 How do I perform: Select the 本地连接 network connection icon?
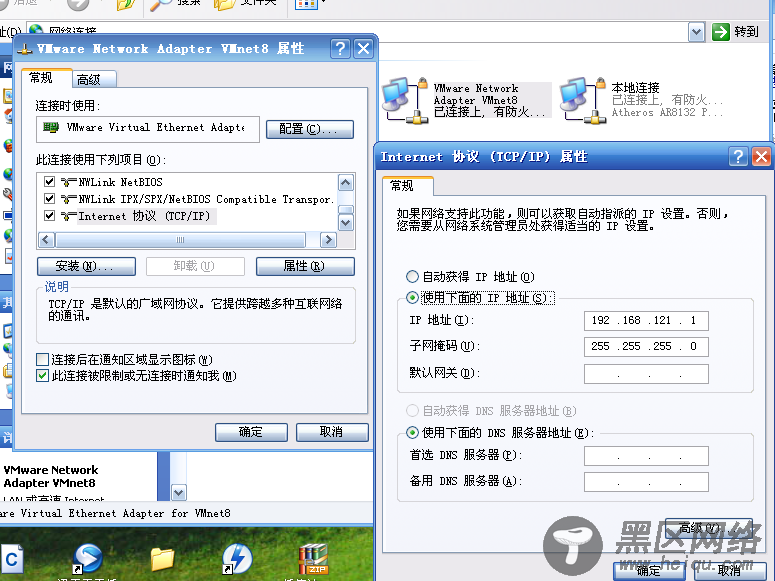coord(583,100)
